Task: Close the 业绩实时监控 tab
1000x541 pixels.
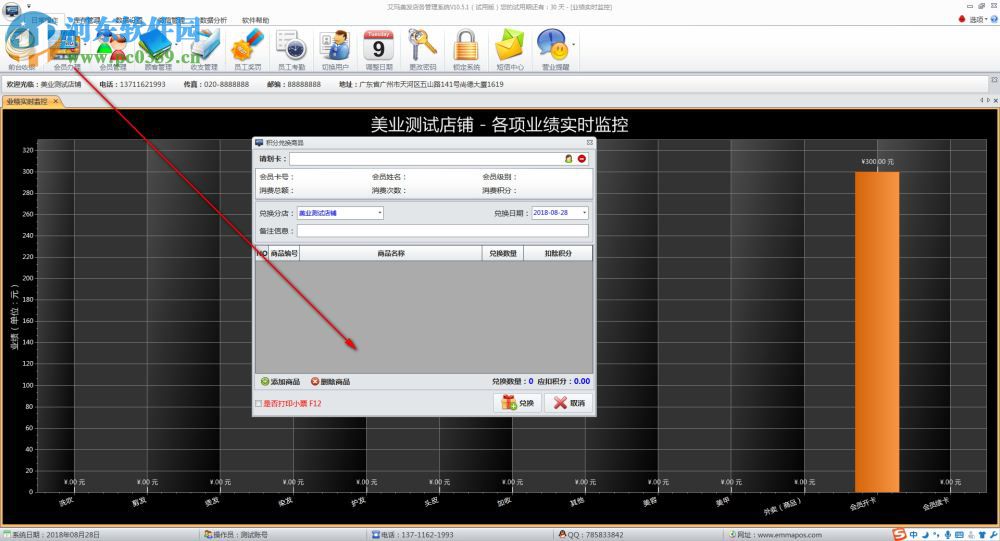Action: [x=56, y=101]
